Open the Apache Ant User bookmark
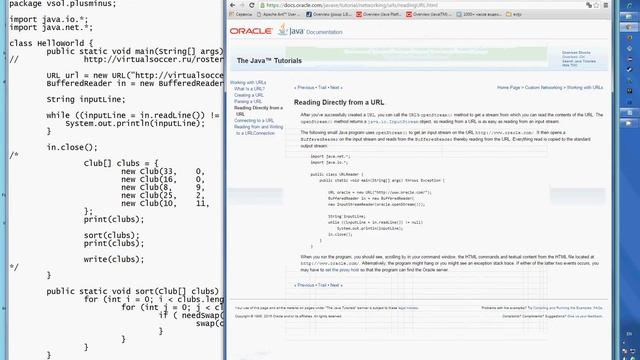 click(278, 14)
